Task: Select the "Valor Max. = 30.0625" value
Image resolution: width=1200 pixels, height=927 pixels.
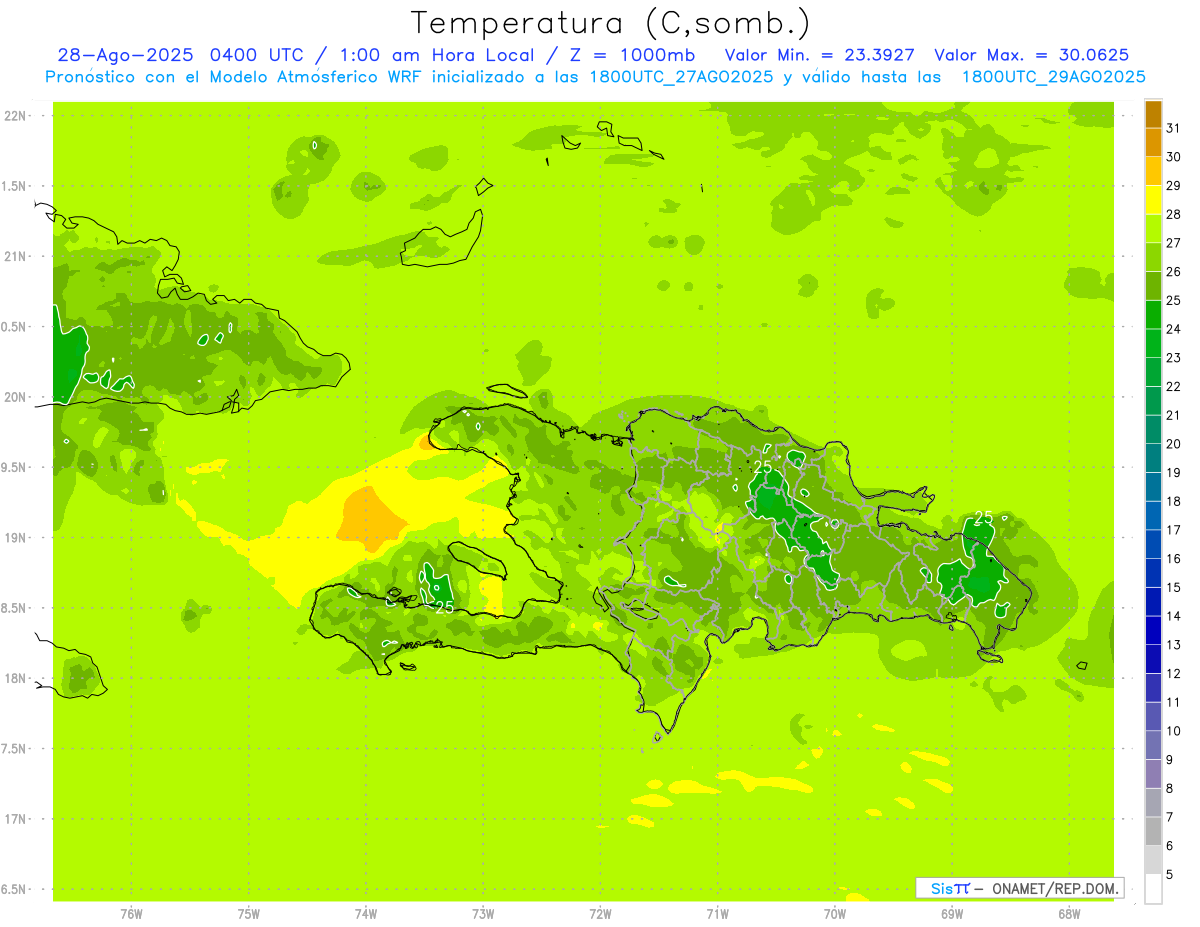Action: [1031, 55]
